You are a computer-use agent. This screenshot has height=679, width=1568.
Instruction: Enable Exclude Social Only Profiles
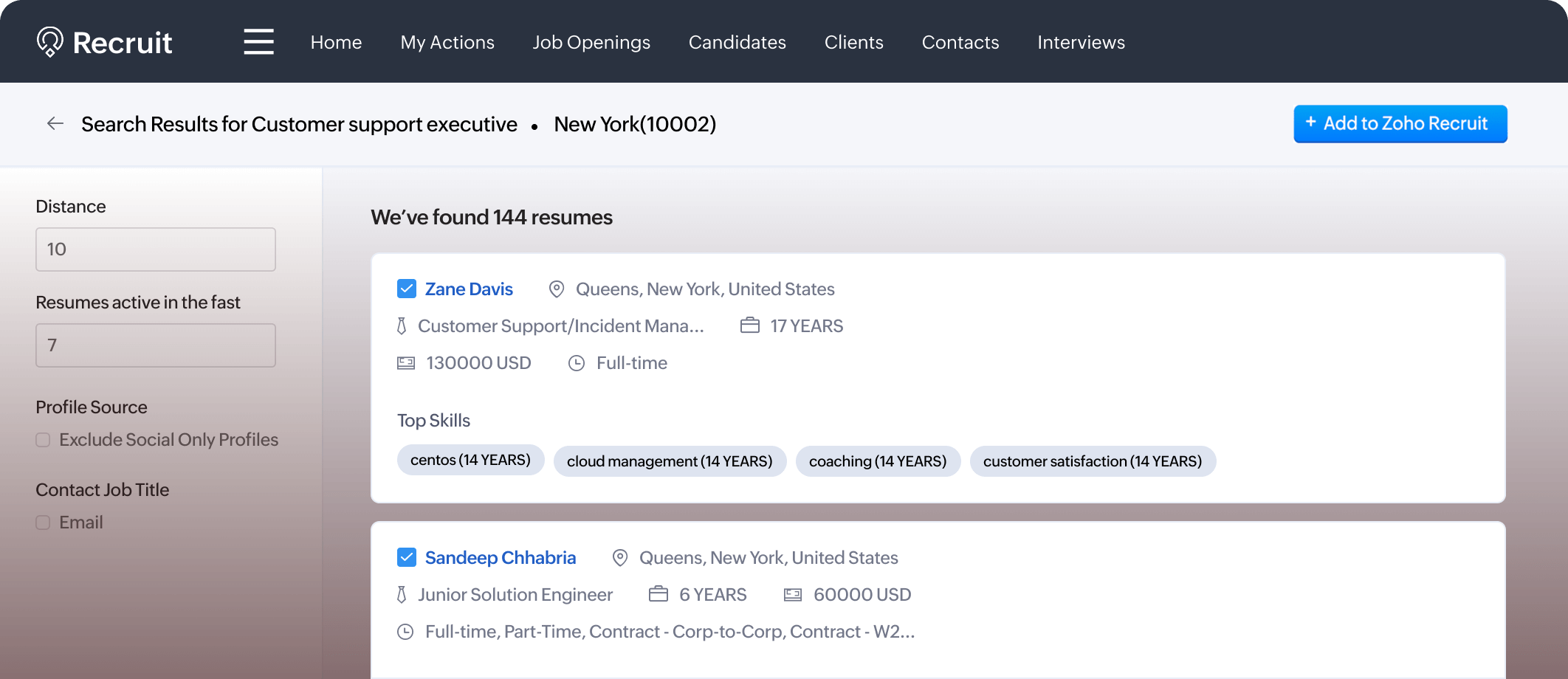point(43,439)
